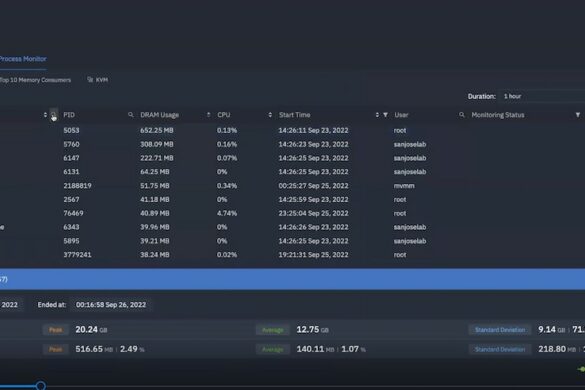
Task: Click the Average 140.11 MB value
Action: (x=315, y=349)
